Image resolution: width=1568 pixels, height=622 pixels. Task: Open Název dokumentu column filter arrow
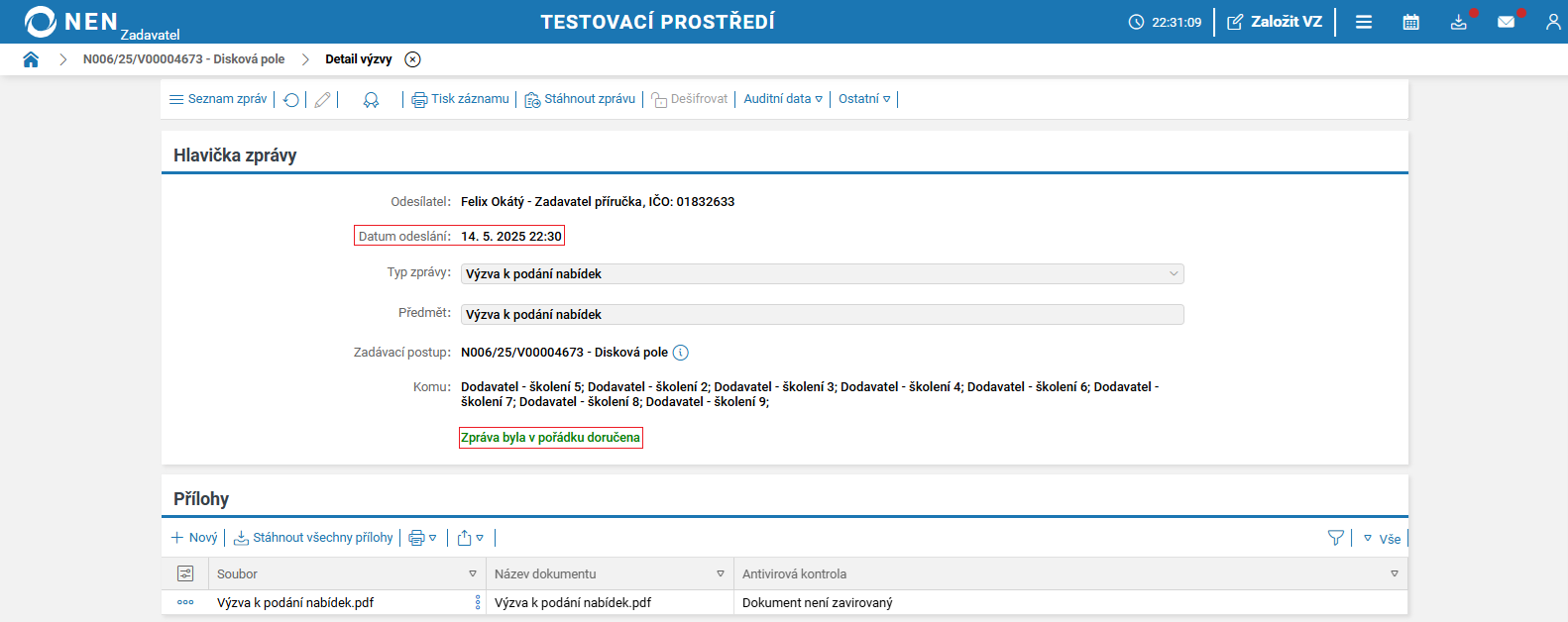(721, 574)
